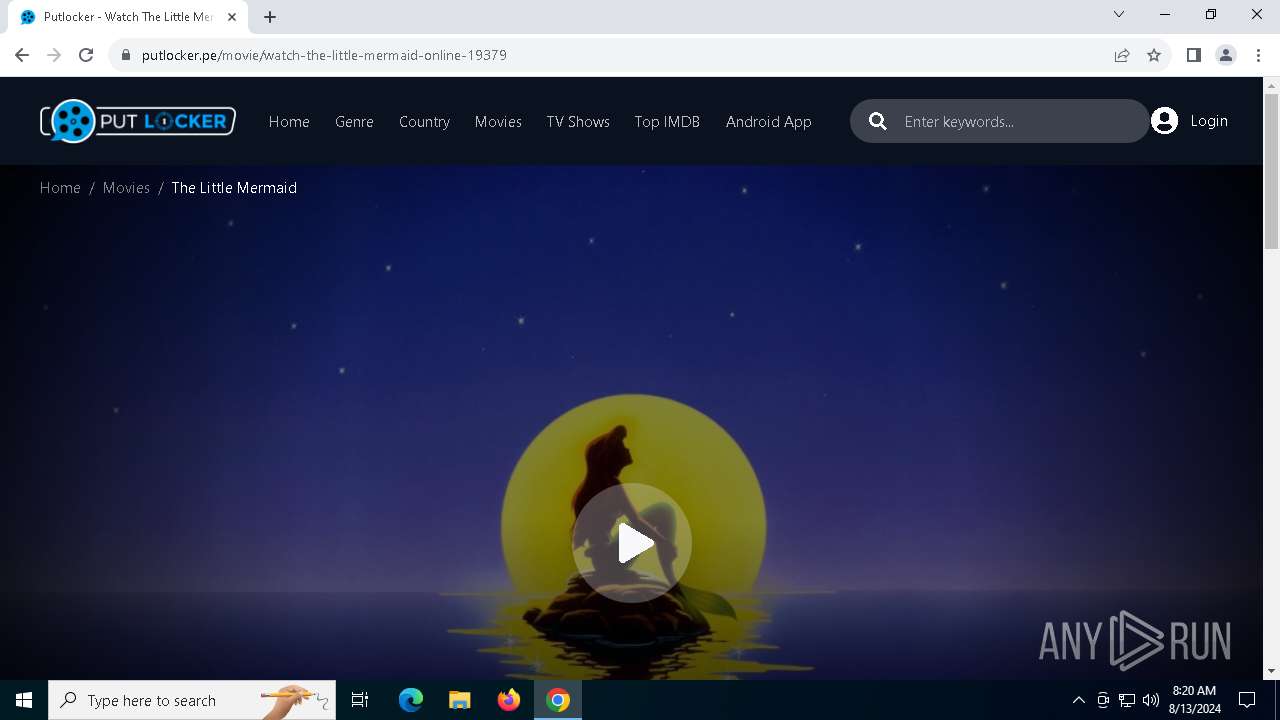The image size is (1280, 720).
Task: Click the user account avatar icon
Action: pyautogui.click(x=1164, y=121)
